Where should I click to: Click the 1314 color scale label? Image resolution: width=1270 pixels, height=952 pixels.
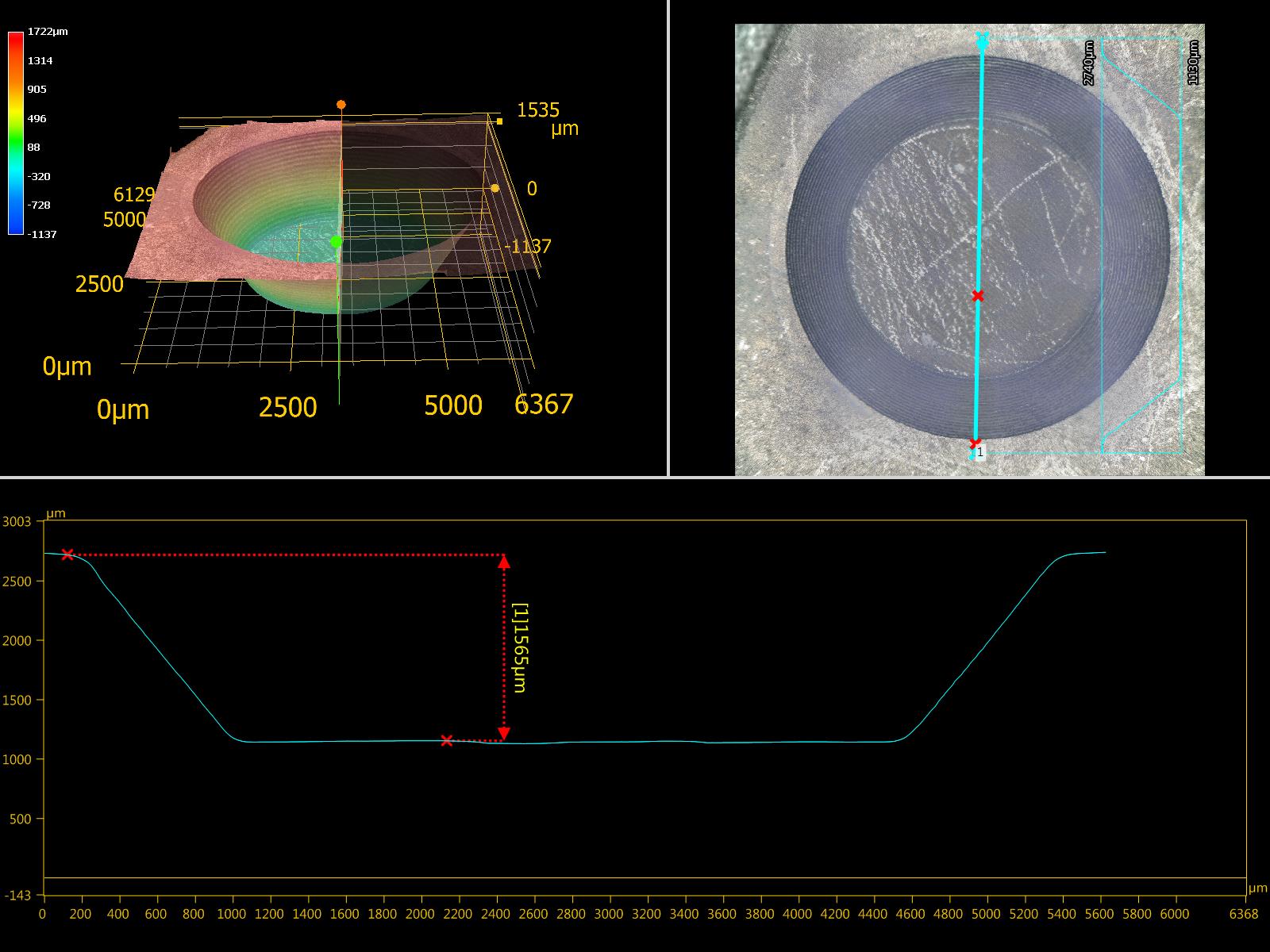(x=40, y=60)
